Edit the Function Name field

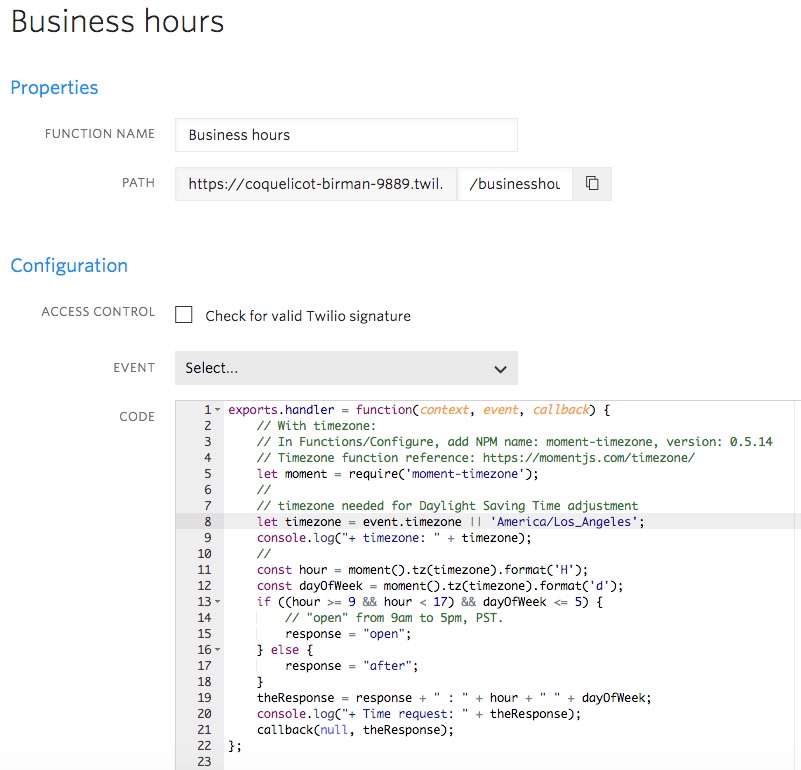[346, 135]
